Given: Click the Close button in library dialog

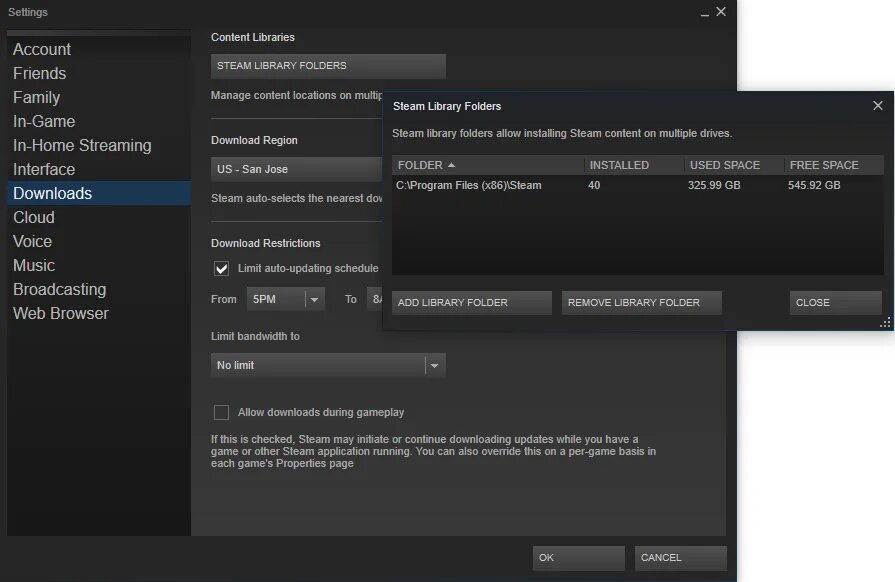Looking at the screenshot, I should pyautogui.click(x=836, y=303).
